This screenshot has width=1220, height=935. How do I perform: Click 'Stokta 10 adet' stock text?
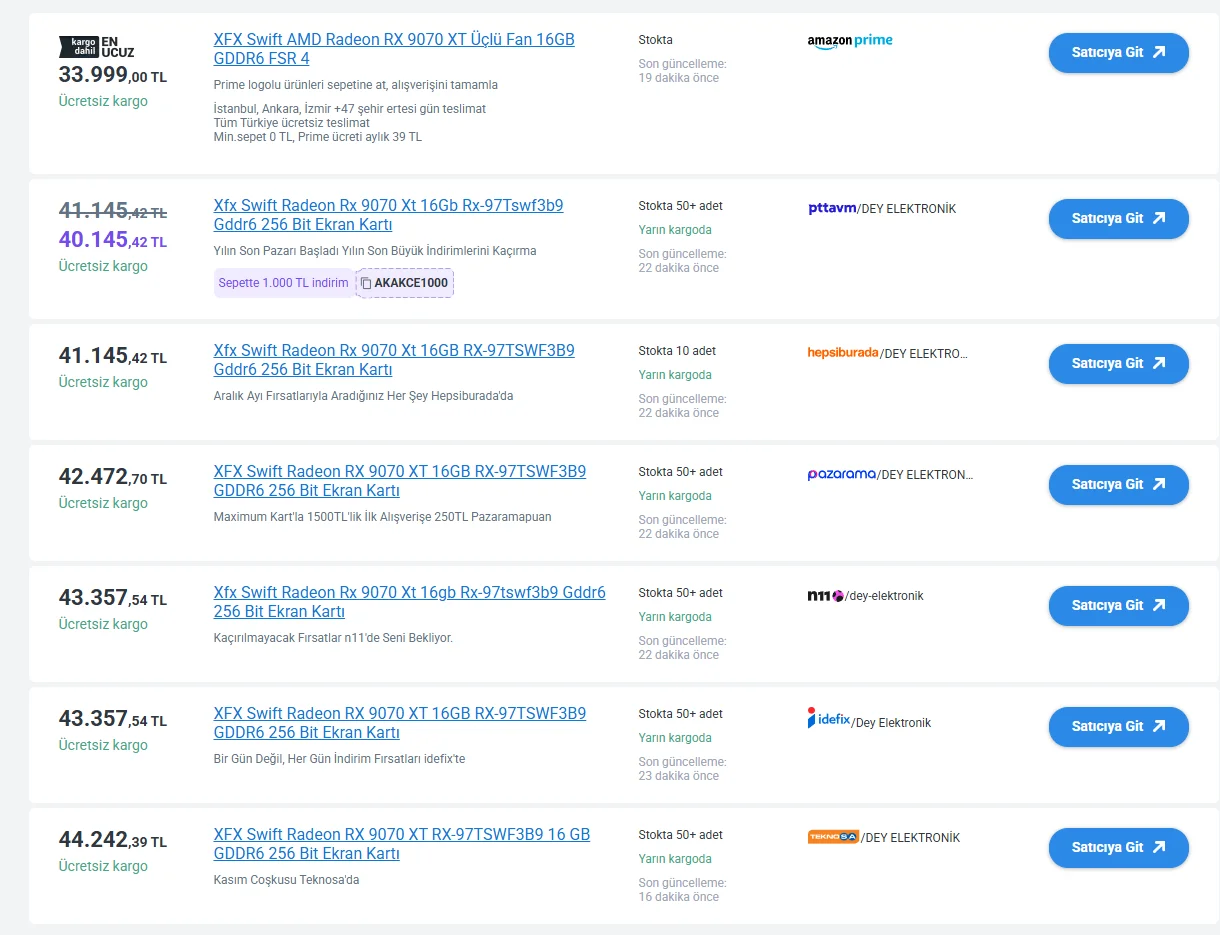pos(677,351)
